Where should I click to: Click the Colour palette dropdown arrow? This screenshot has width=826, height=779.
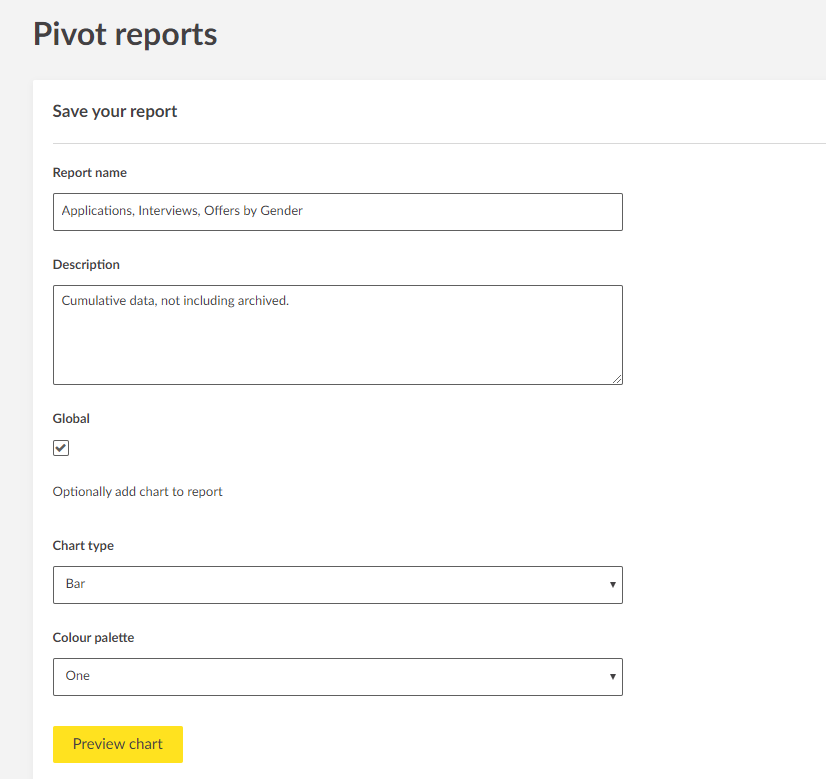(x=612, y=677)
